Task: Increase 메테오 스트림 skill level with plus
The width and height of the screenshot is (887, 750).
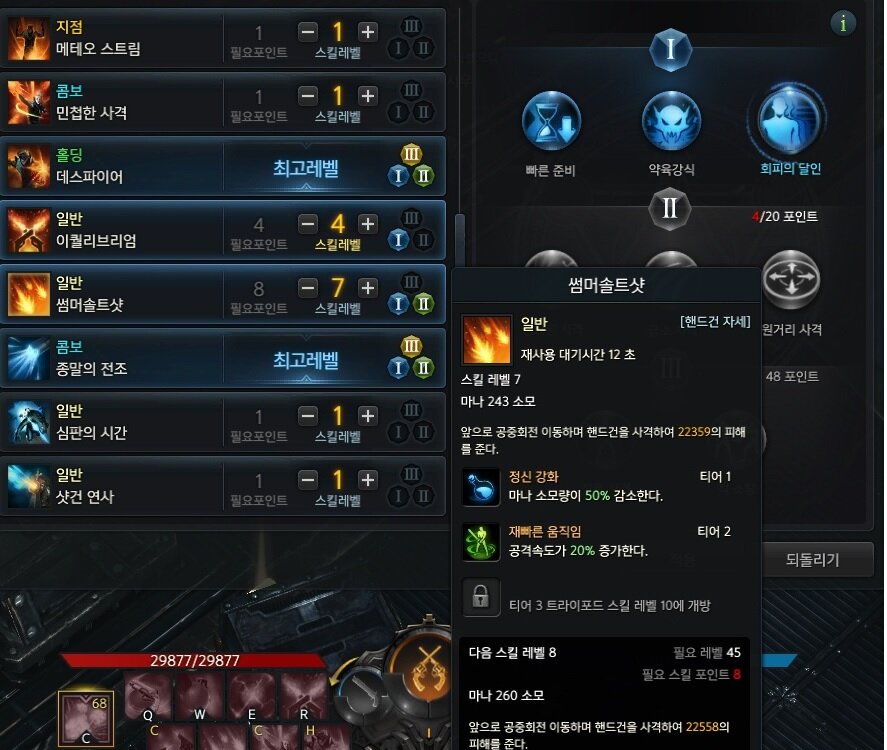Action: pos(368,32)
